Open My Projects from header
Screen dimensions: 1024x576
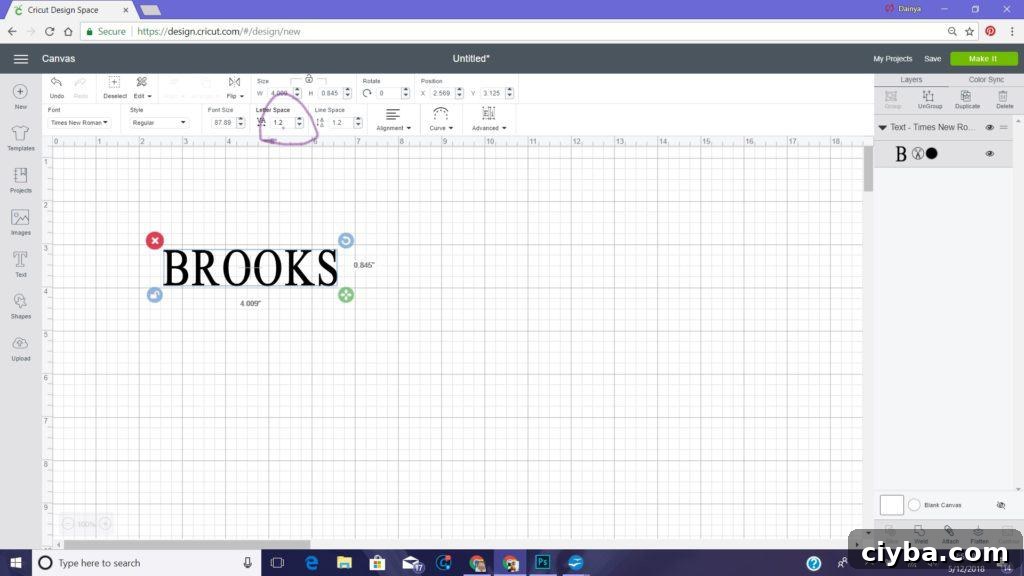[892, 59]
